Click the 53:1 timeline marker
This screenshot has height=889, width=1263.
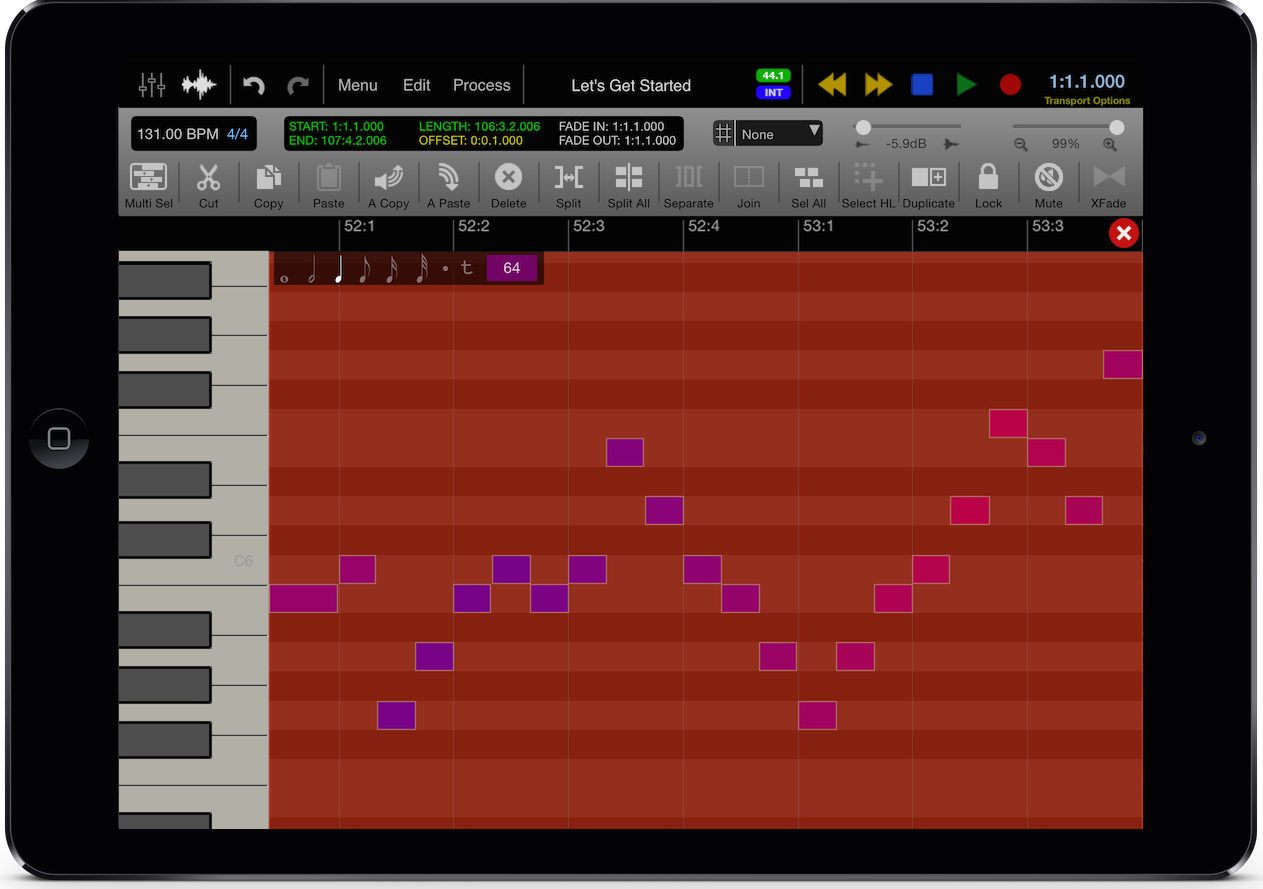819,226
